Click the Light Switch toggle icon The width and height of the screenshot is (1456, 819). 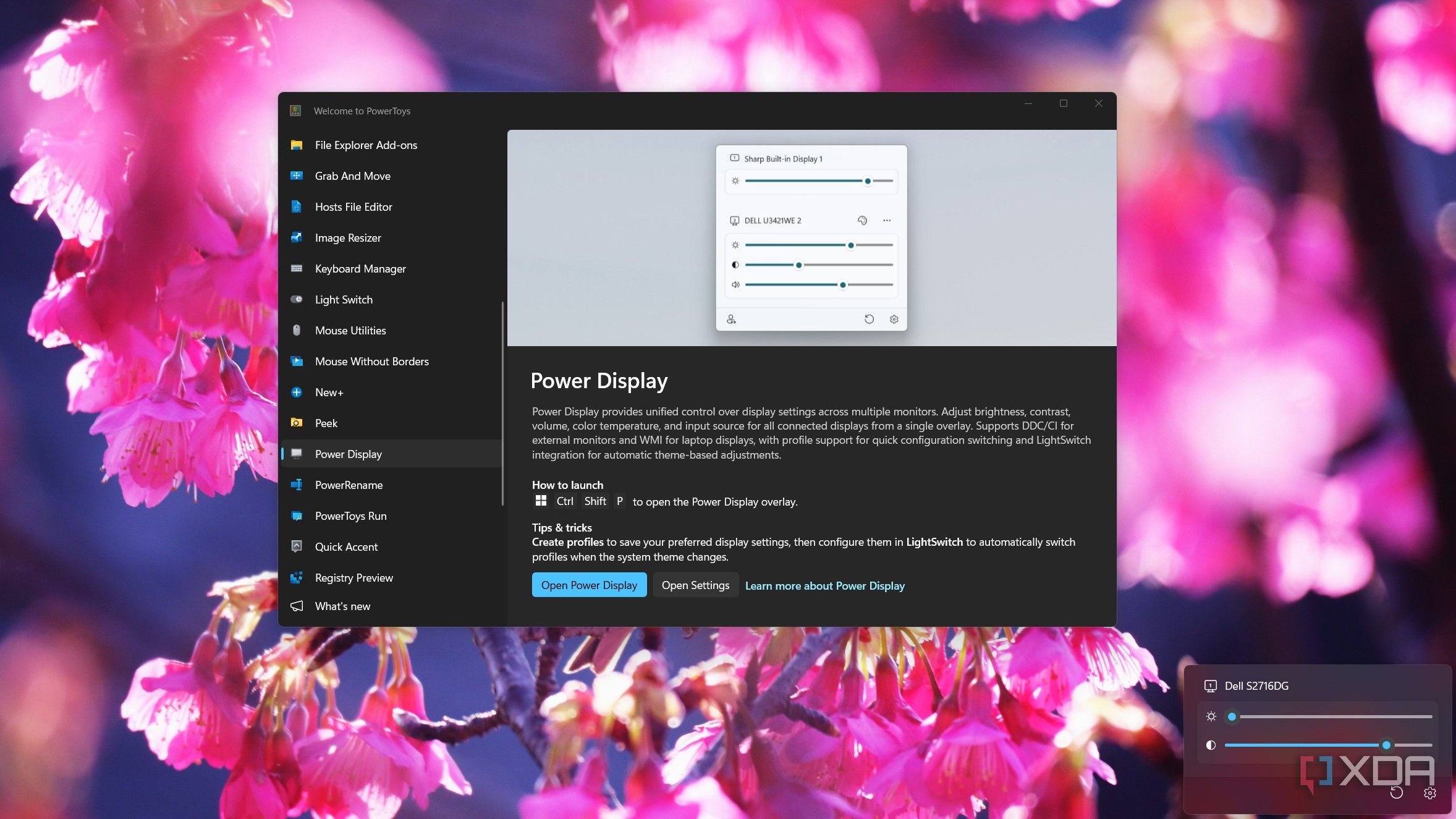click(297, 299)
